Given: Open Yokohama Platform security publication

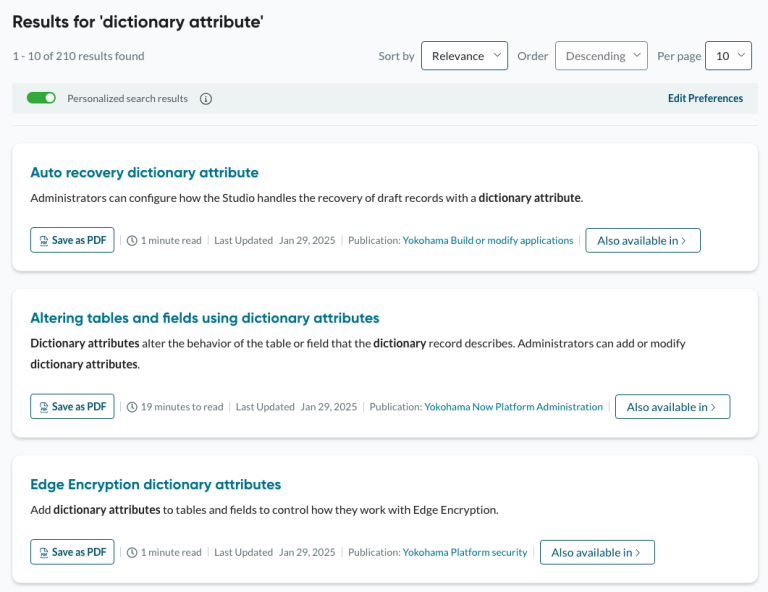Looking at the screenshot, I should [x=465, y=552].
